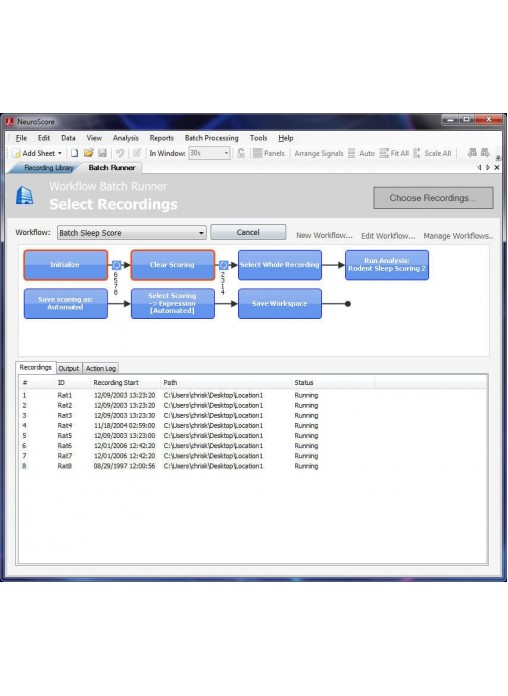The height and width of the screenshot is (696, 508).
Task: Click the Undo icon
Action: pos(119,153)
